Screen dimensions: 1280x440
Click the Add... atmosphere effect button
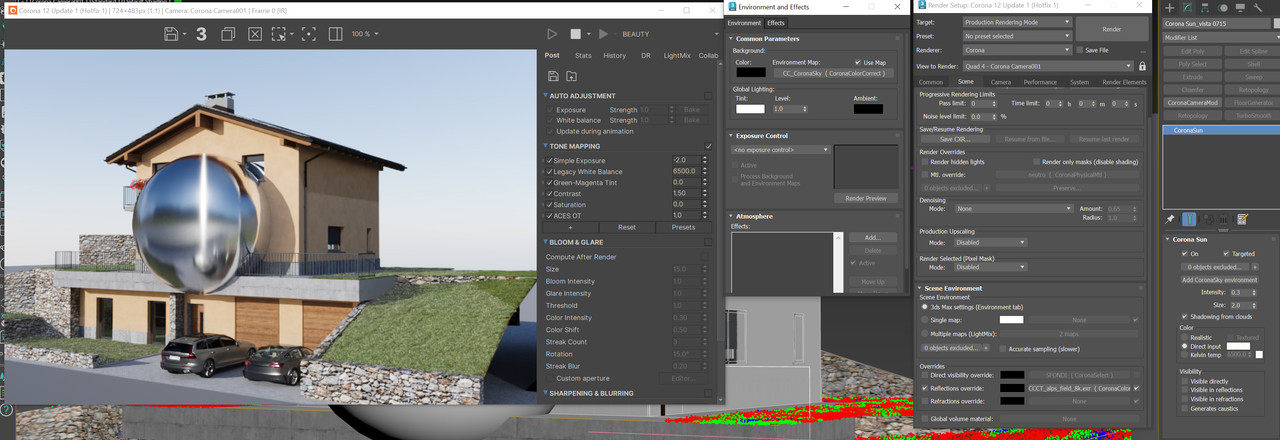pos(873,237)
